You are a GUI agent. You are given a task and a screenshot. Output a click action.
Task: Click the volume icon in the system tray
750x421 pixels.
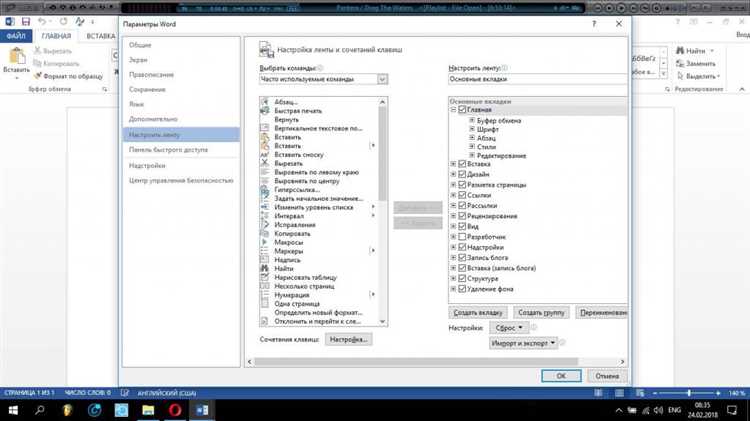click(x=659, y=410)
